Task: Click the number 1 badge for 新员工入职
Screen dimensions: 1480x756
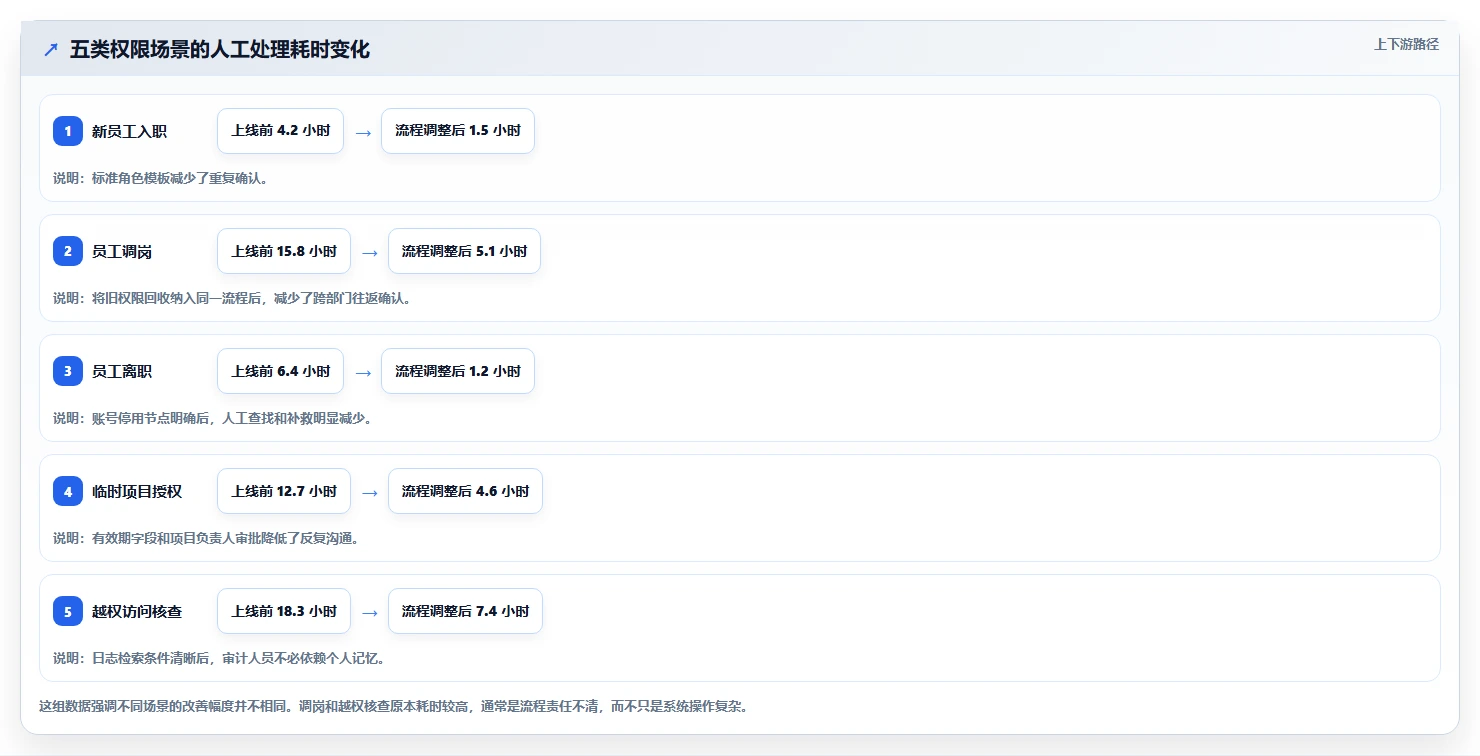Action: pyautogui.click(x=68, y=131)
